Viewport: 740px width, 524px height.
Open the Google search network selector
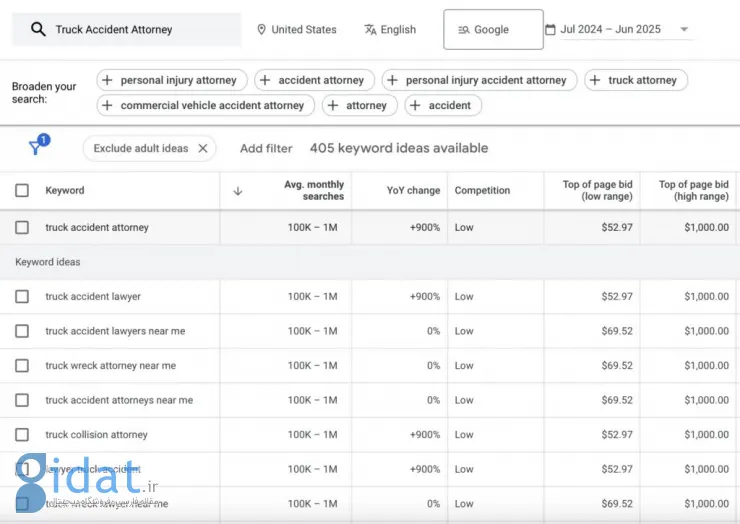tap(493, 29)
